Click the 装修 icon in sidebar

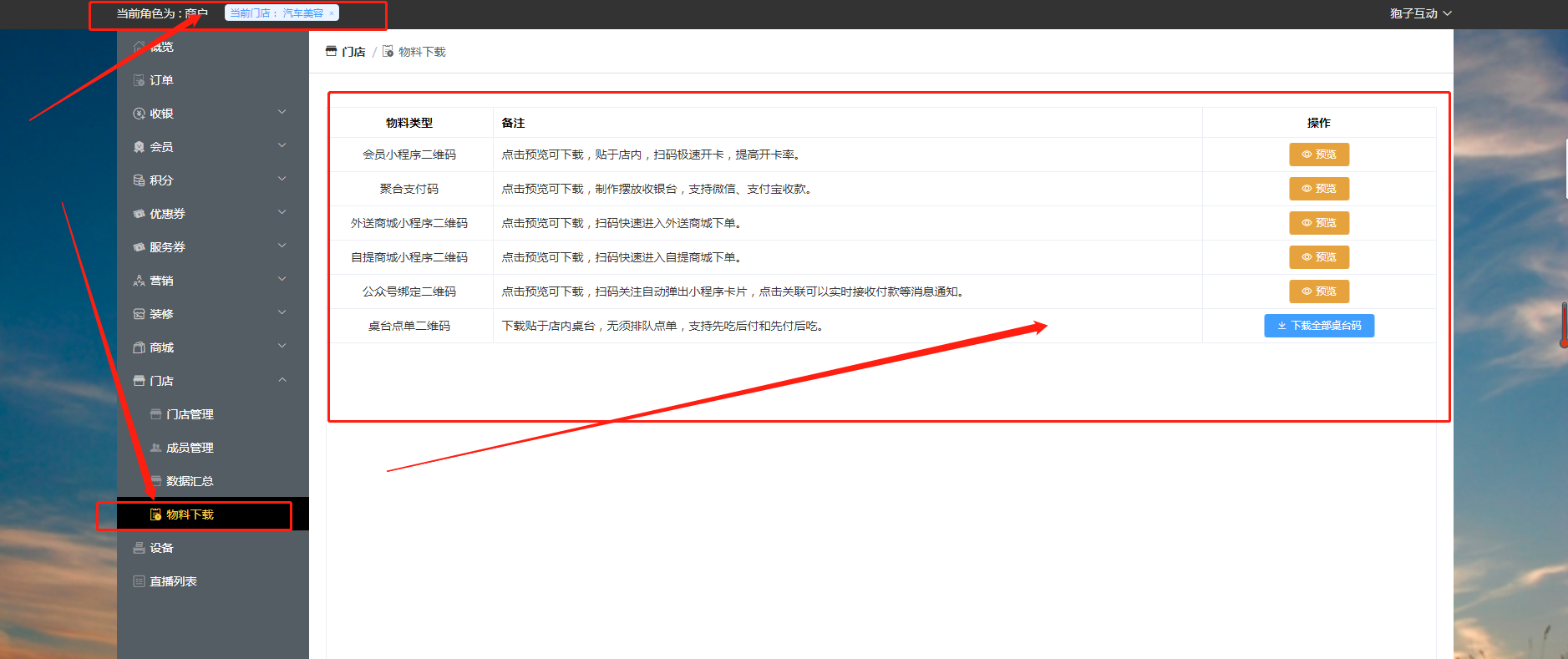click(x=139, y=314)
